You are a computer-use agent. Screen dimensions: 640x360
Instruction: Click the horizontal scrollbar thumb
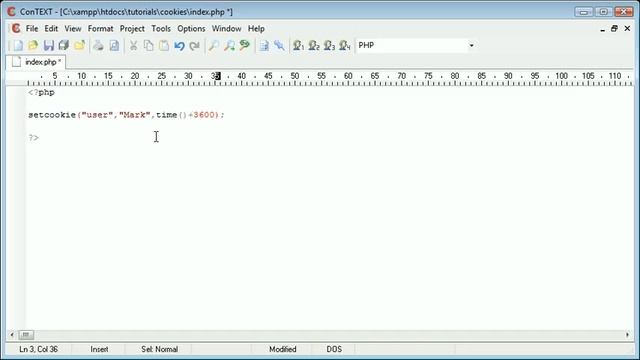[x=26, y=335]
